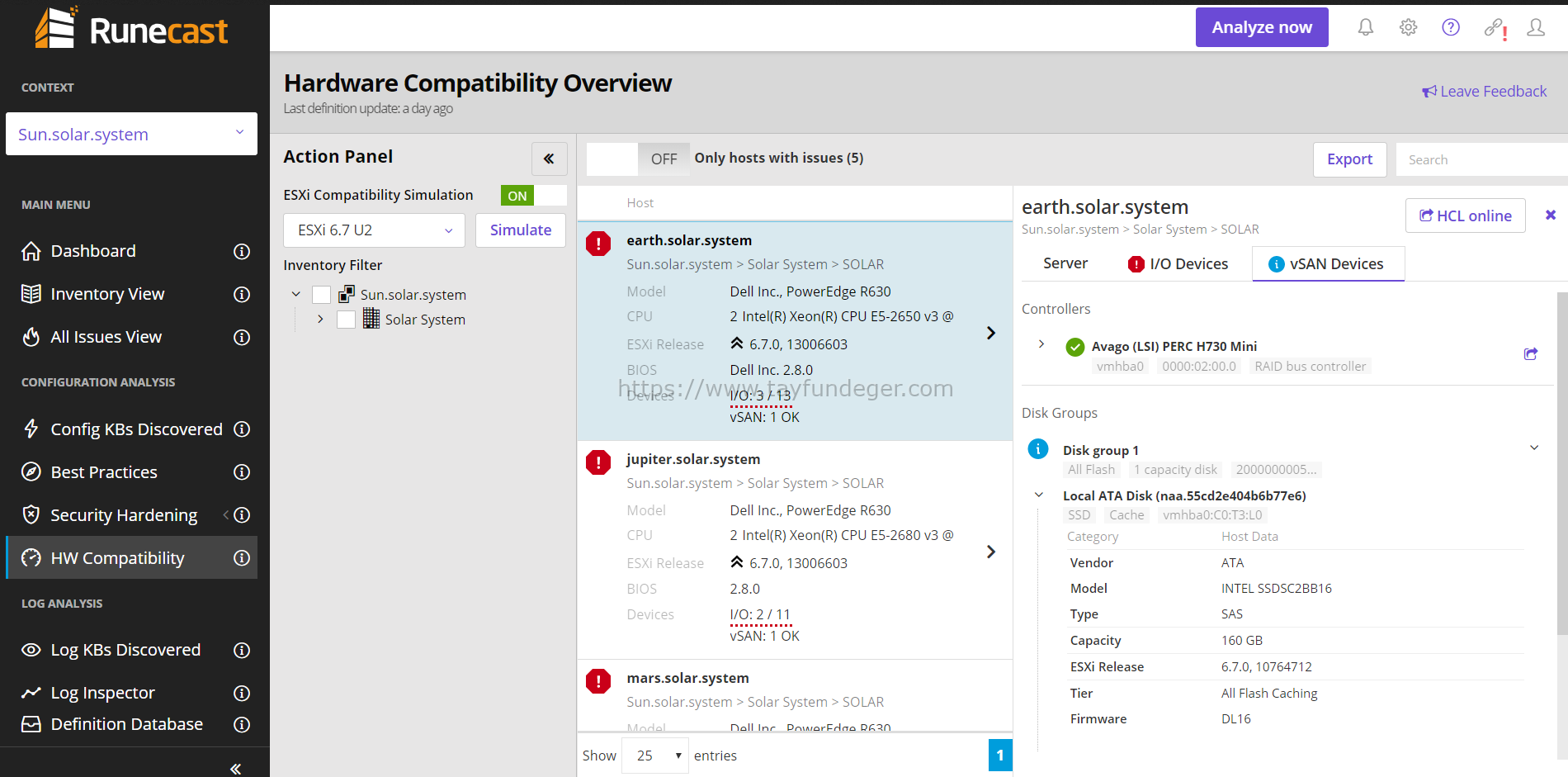Screen dimensions: 1568x777
Task: Click the Simulate button
Action: coord(521,230)
